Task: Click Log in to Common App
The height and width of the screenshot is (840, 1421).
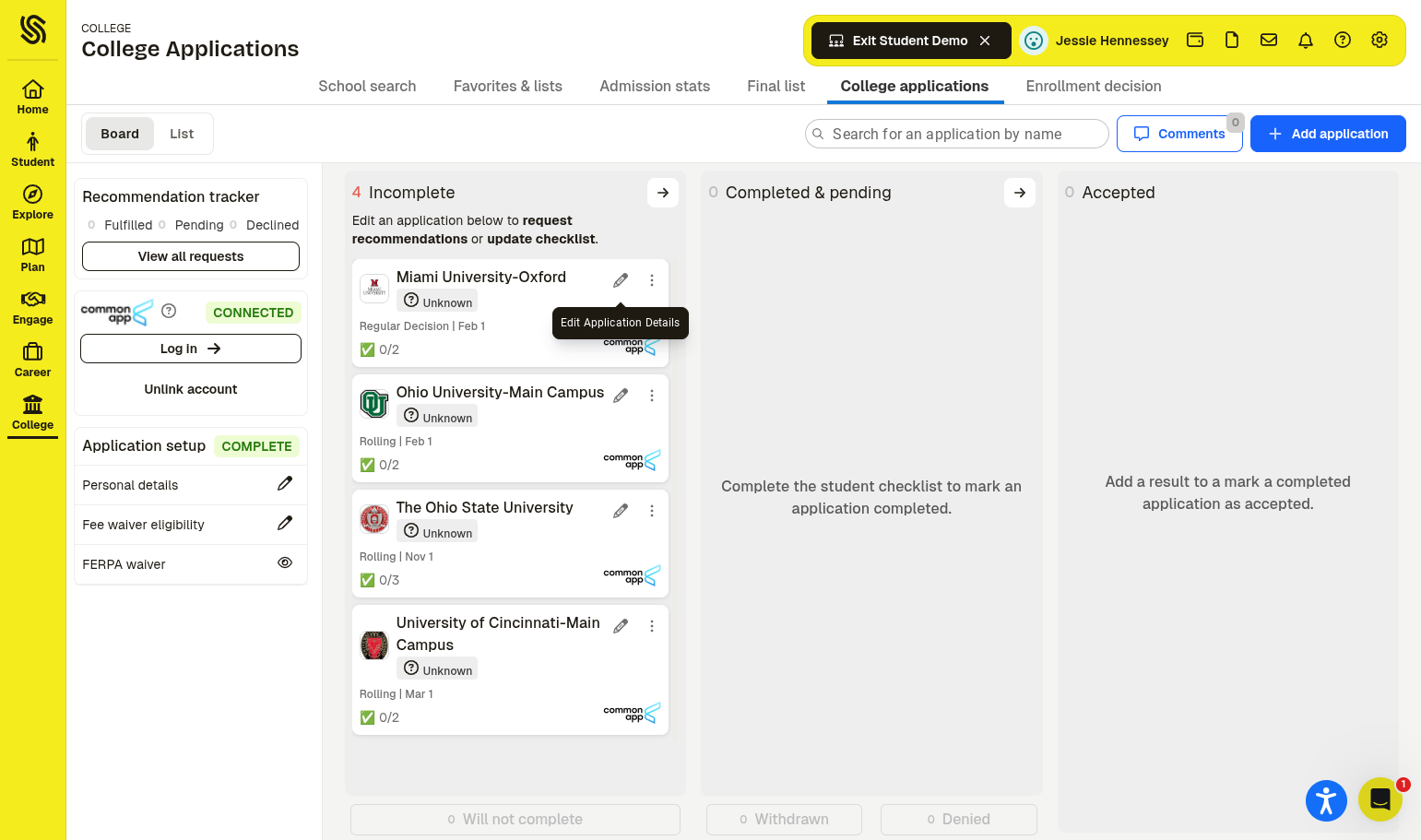Action: (191, 349)
